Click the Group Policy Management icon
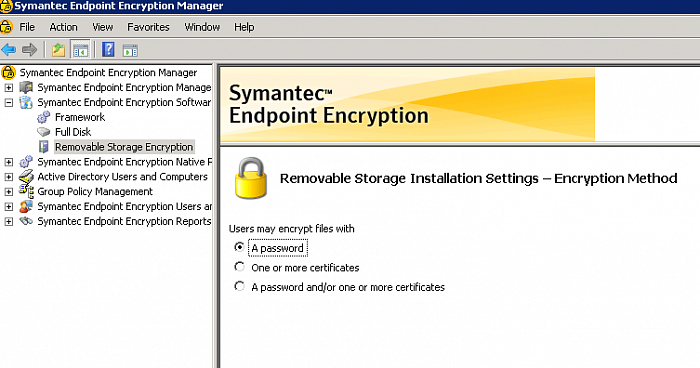 click(26, 191)
